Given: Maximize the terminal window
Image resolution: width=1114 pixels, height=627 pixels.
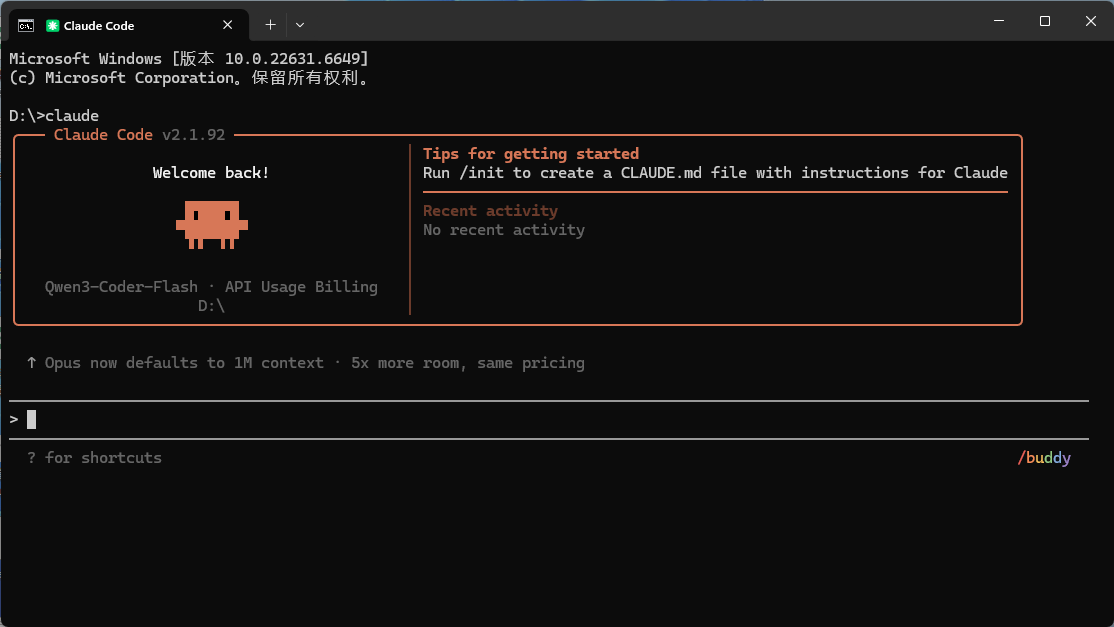Looking at the screenshot, I should pos(1044,21).
